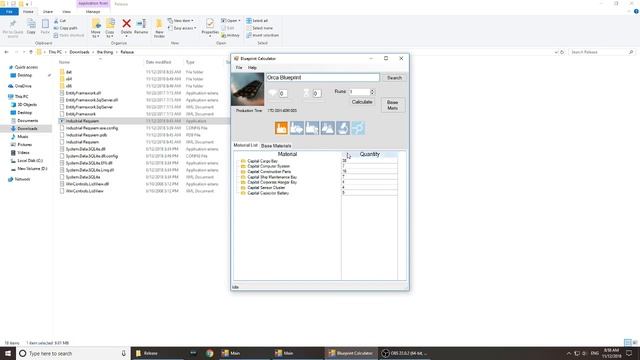This screenshot has width=640, height=360.
Task: Open the Manage ribbon tab
Action: coord(93,12)
